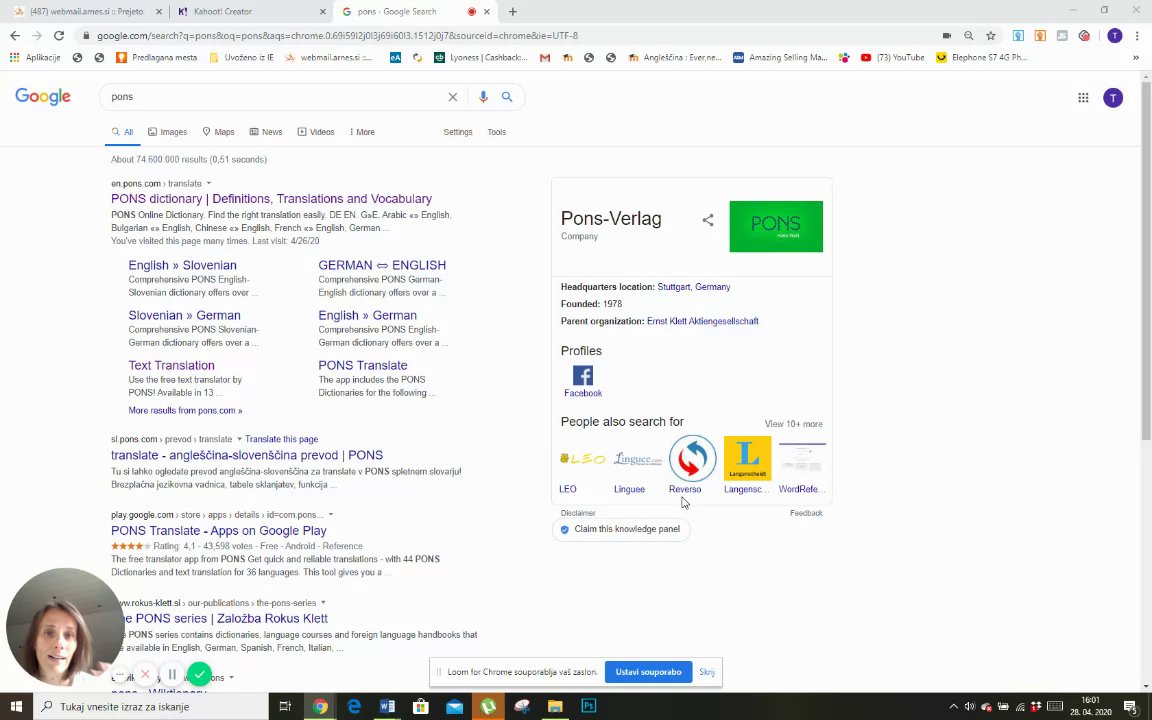
Task: Open a new browser tab
Action: 513,12
